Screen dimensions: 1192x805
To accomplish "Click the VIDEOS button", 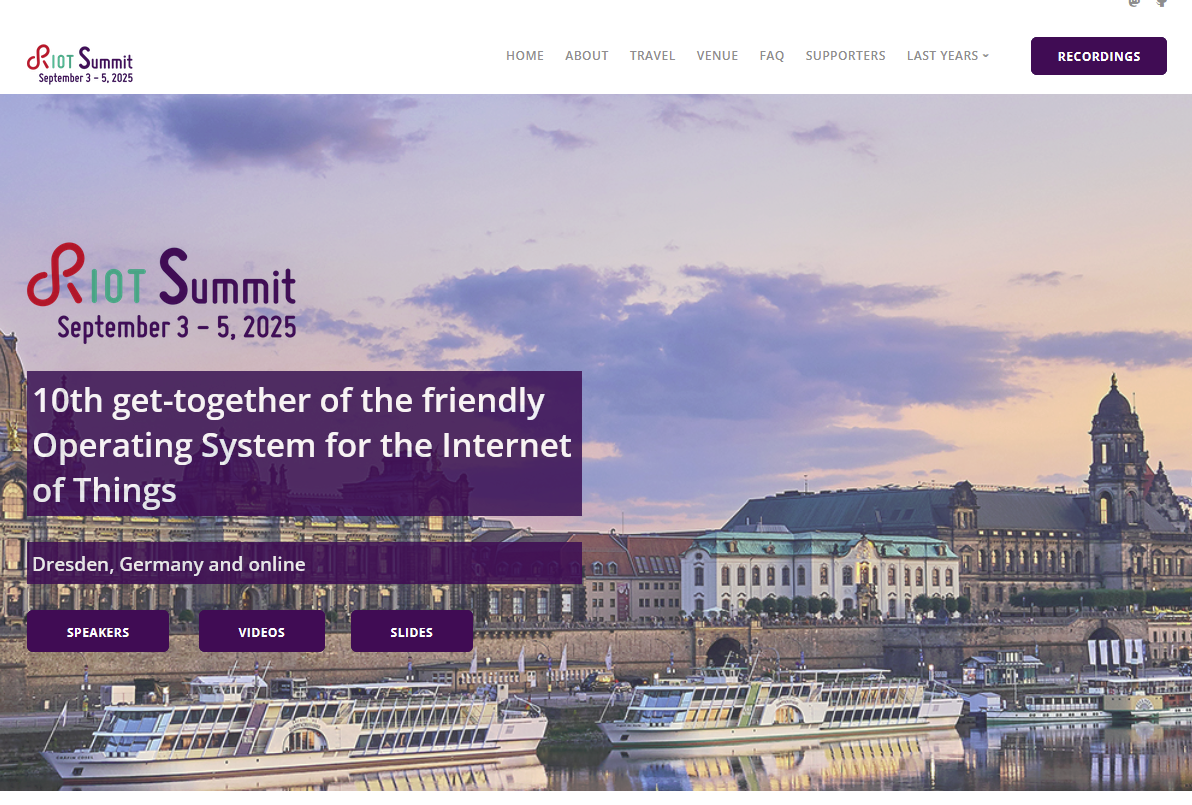I will tap(262, 632).
